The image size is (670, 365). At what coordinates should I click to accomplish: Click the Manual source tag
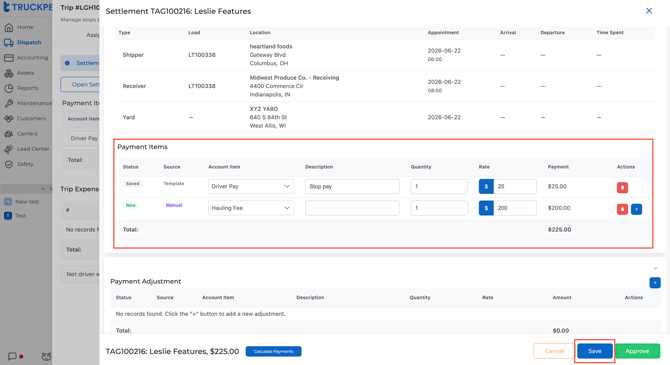pyautogui.click(x=174, y=205)
